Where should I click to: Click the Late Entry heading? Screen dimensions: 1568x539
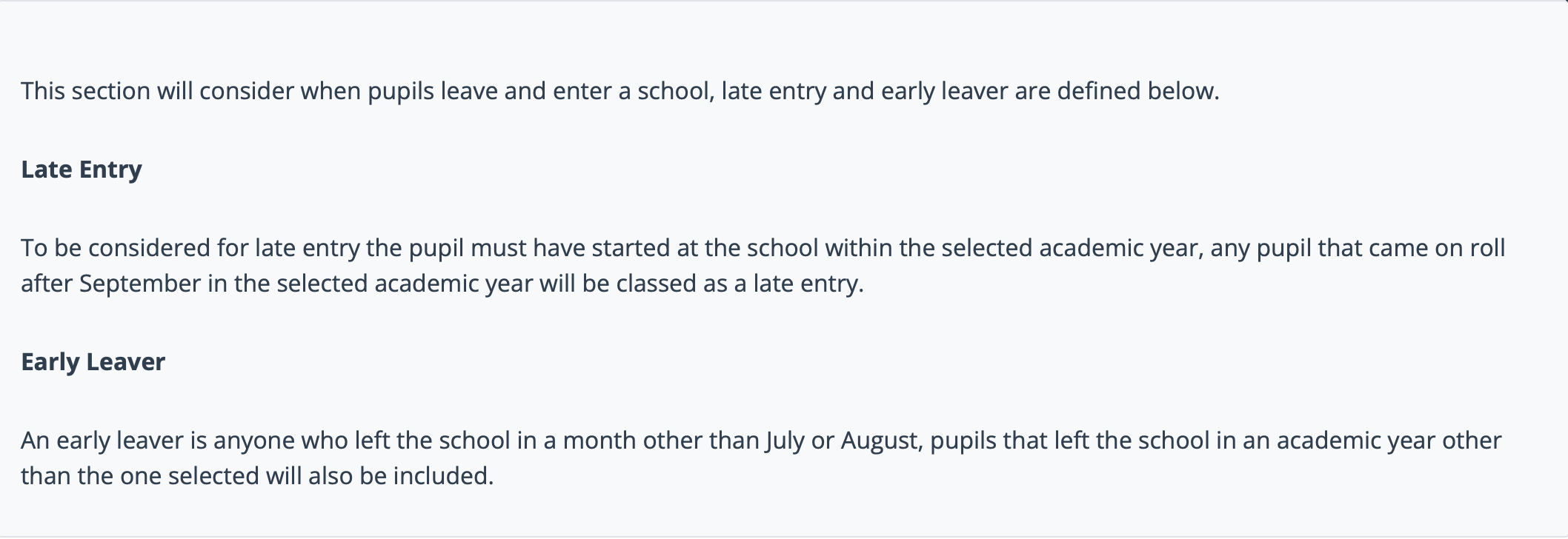point(82,170)
